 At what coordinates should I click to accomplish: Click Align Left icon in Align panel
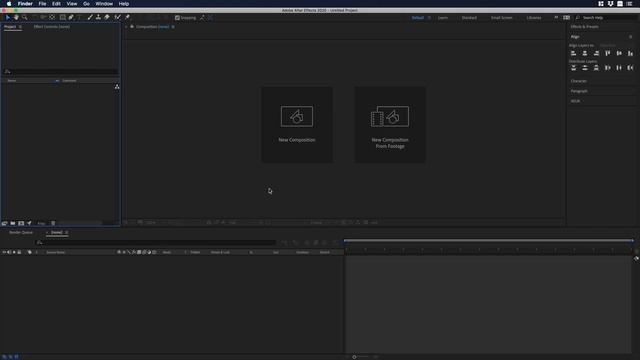573,53
